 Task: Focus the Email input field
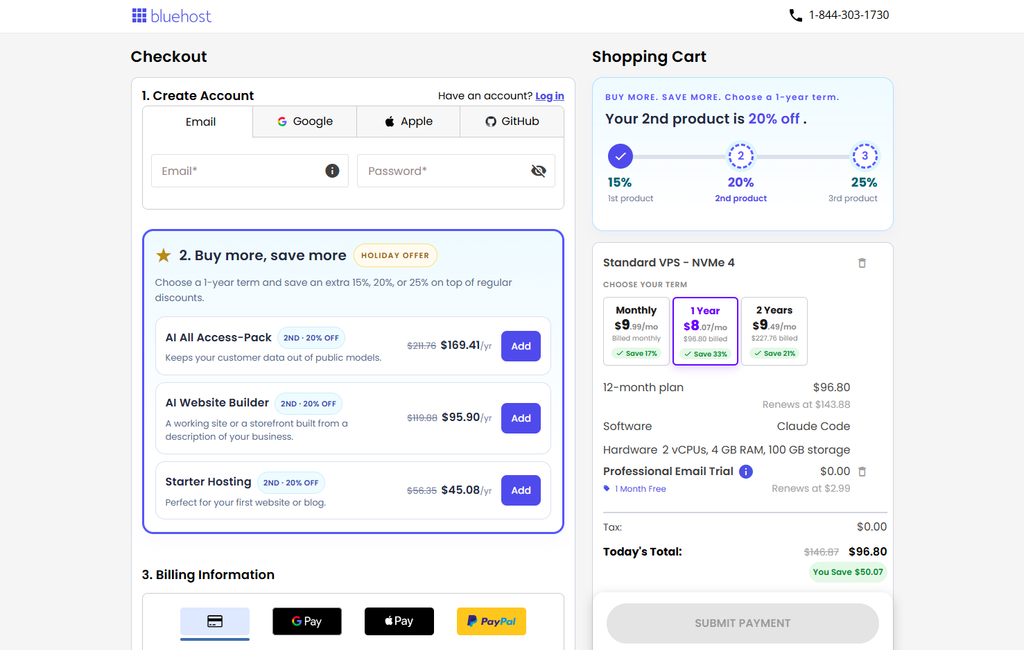coord(249,171)
